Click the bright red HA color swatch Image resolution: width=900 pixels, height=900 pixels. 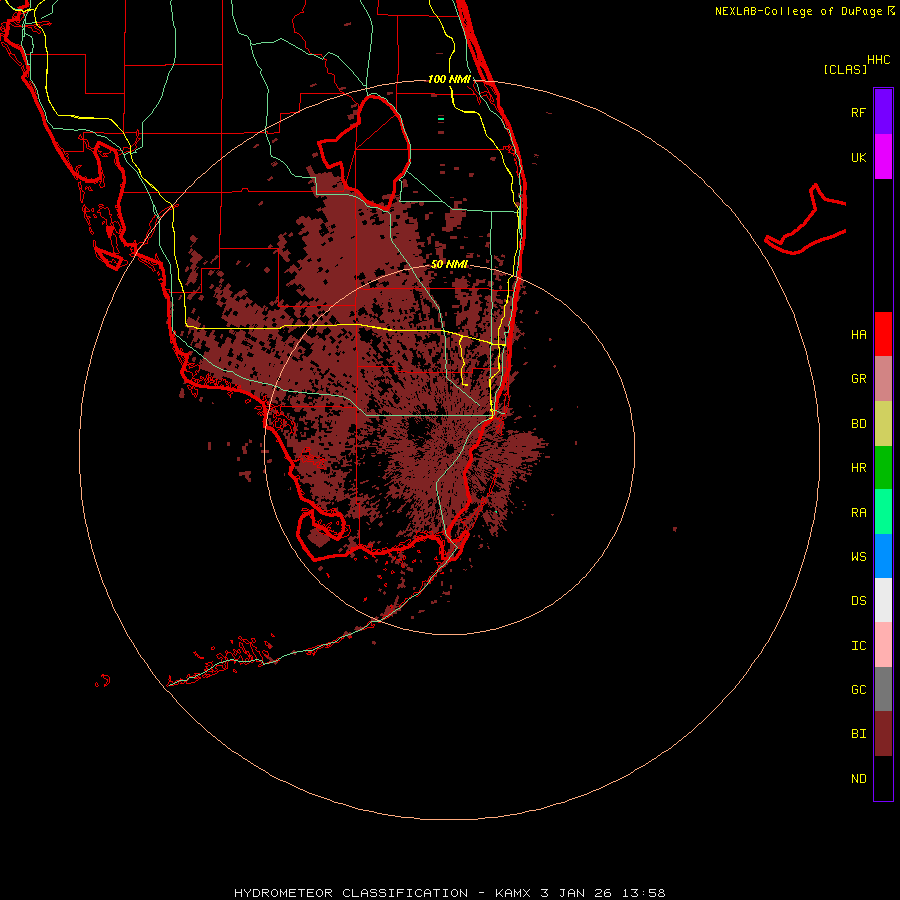pos(883,334)
